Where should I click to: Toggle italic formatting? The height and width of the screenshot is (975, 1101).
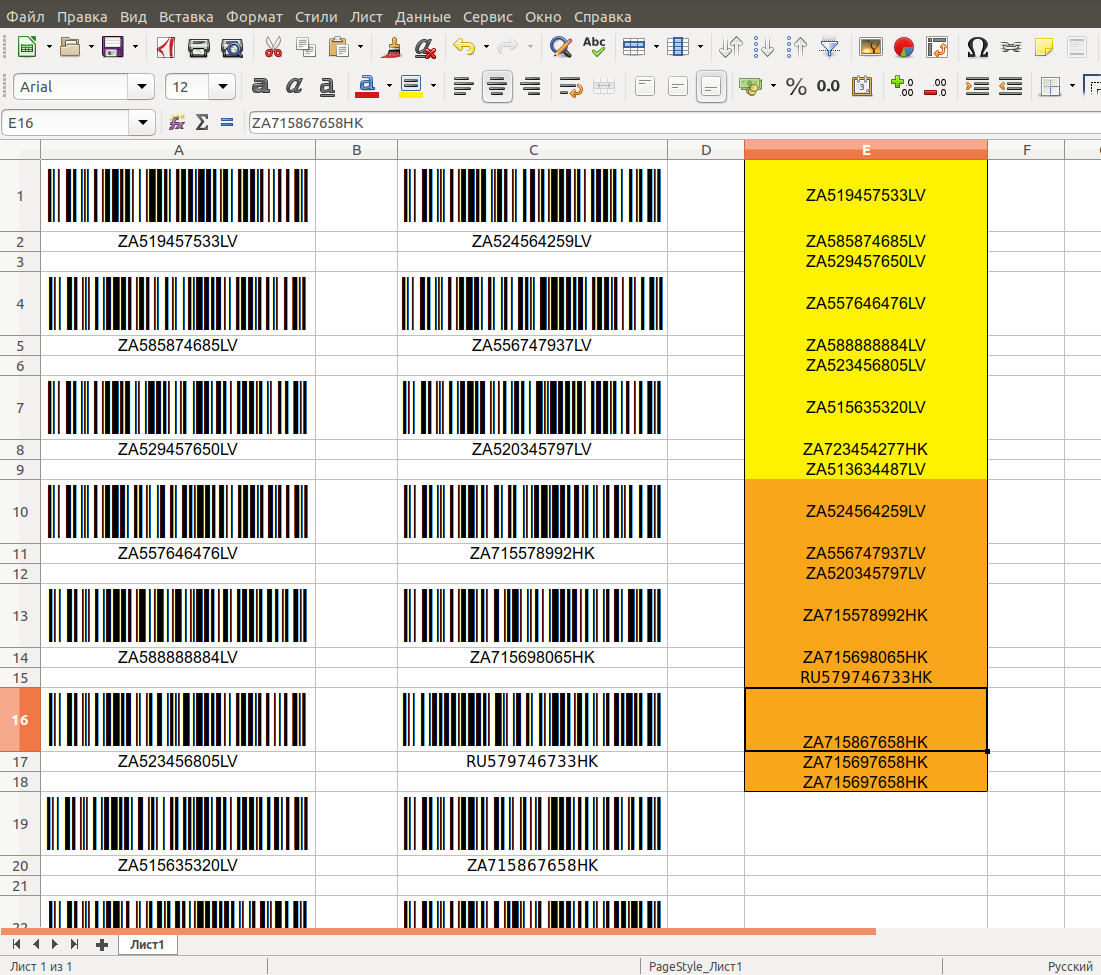(x=294, y=86)
